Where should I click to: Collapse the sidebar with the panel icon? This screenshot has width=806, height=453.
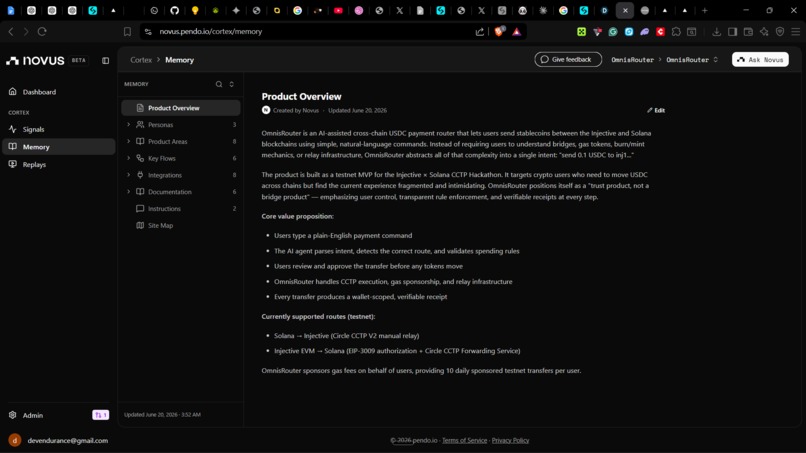[105, 61]
